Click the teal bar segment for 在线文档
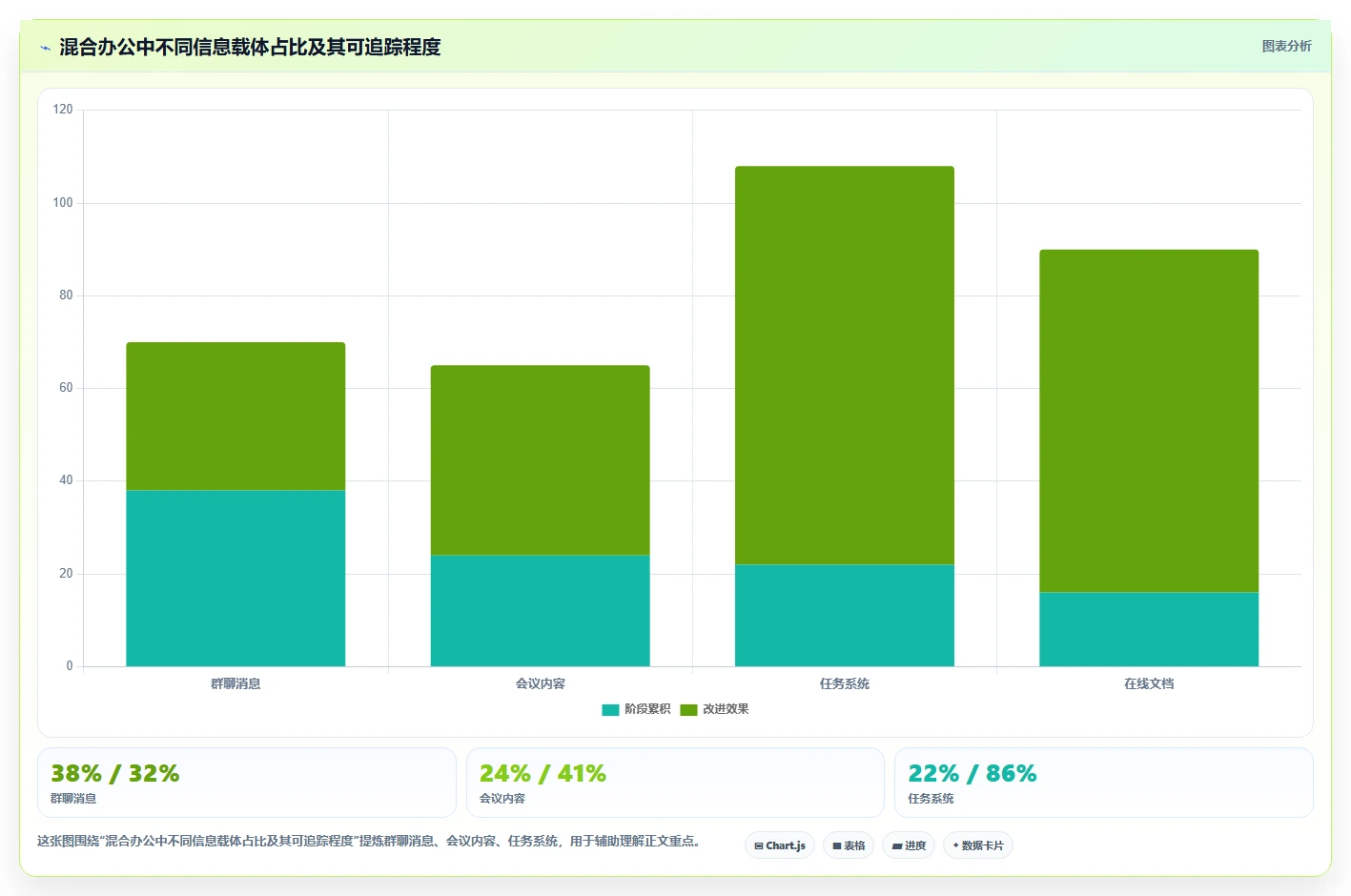The width and height of the screenshot is (1351, 896). 1149,629
